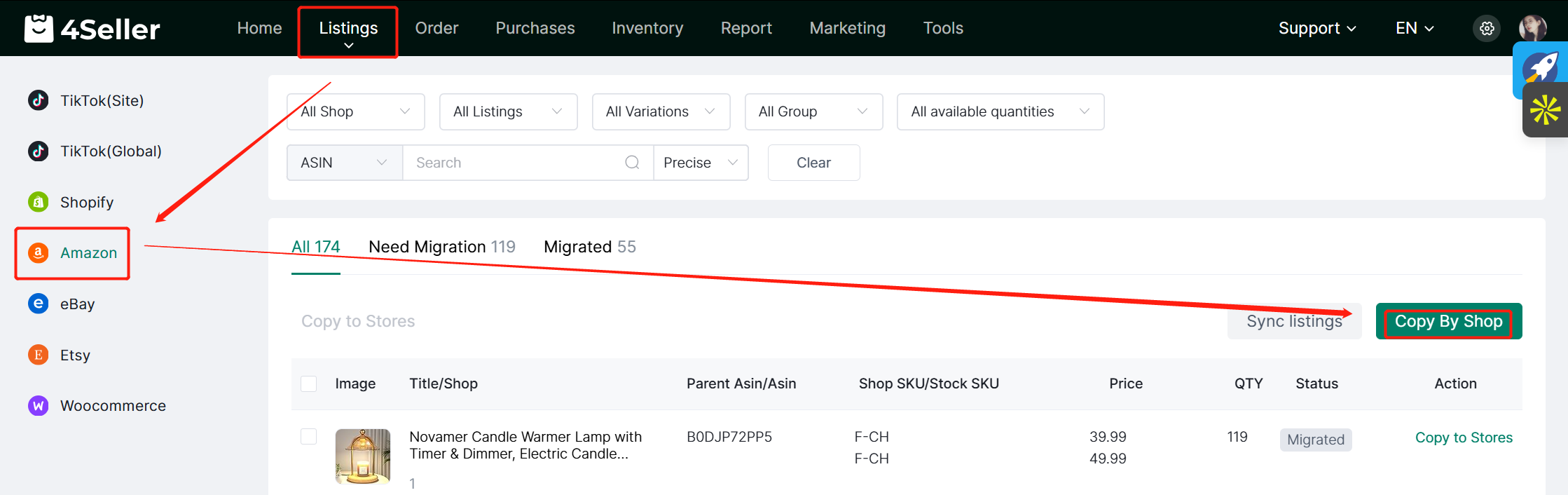Image resolution: width=1568 pixels, height=495 pixels.
Task: Open the All Group dropdown
Action: (x=814, y=111)
